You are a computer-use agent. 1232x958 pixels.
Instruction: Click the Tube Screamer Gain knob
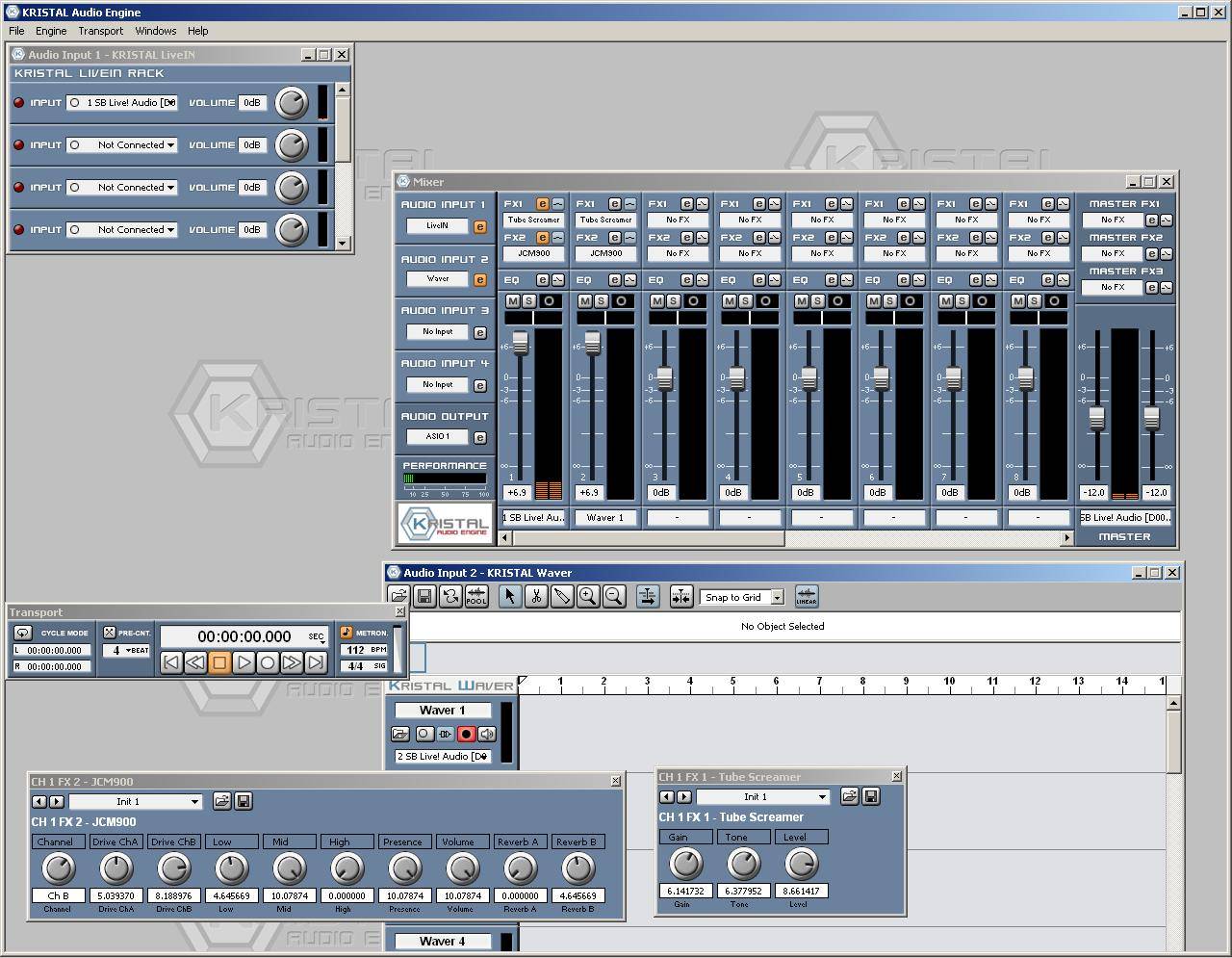click(685, 864)
